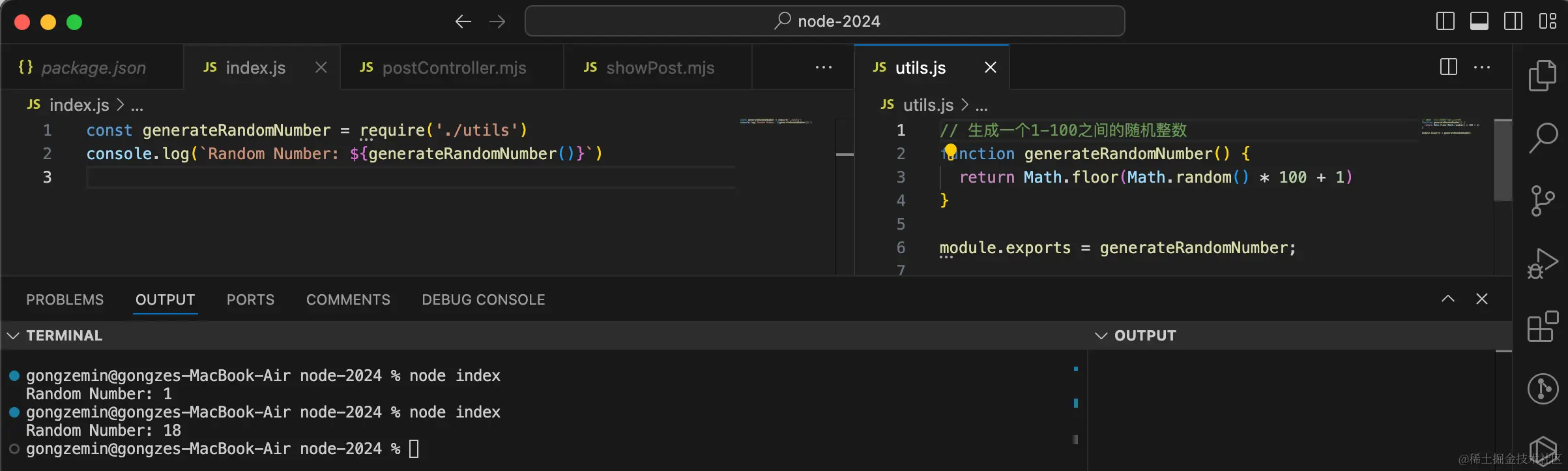
Task: Switch to the DEBUG CONSOLE panel tab
Action: click(x=483, y=299)
